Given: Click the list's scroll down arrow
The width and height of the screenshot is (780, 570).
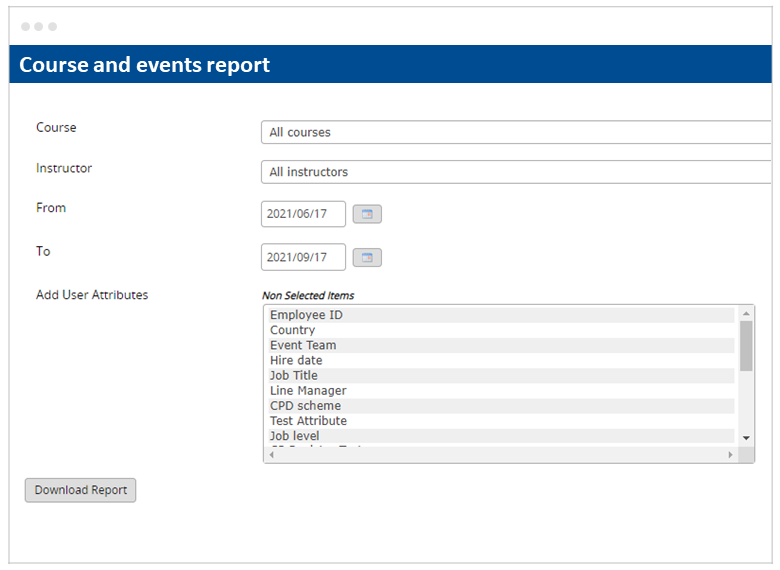Looking at the screenshot, I should 746,438.
